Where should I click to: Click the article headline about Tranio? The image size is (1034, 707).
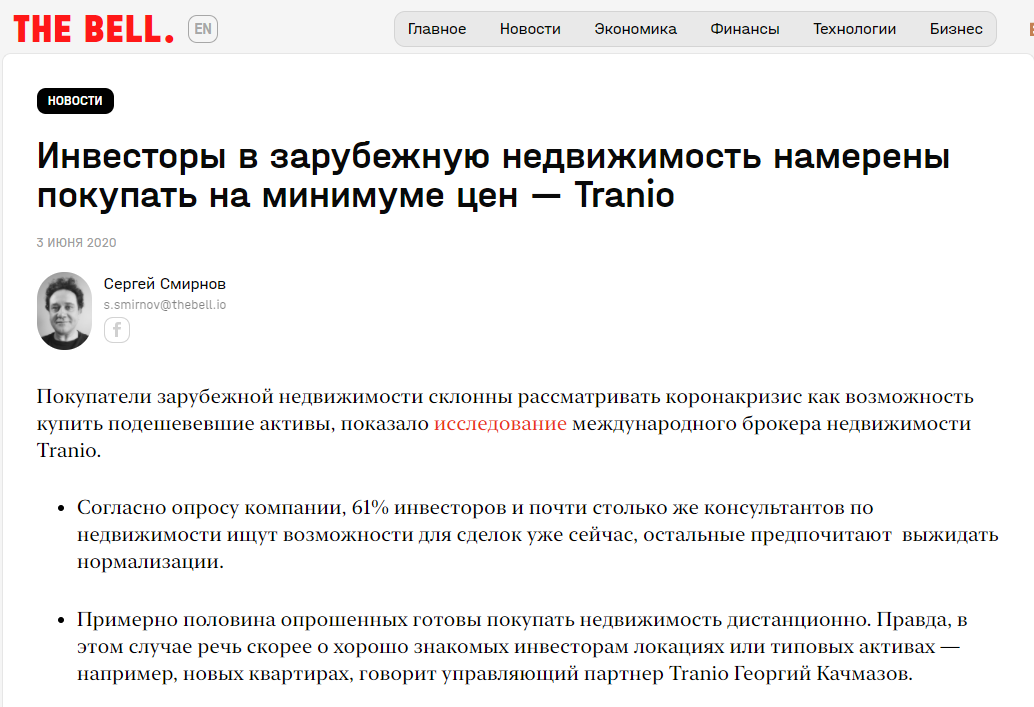coord(493,175)
